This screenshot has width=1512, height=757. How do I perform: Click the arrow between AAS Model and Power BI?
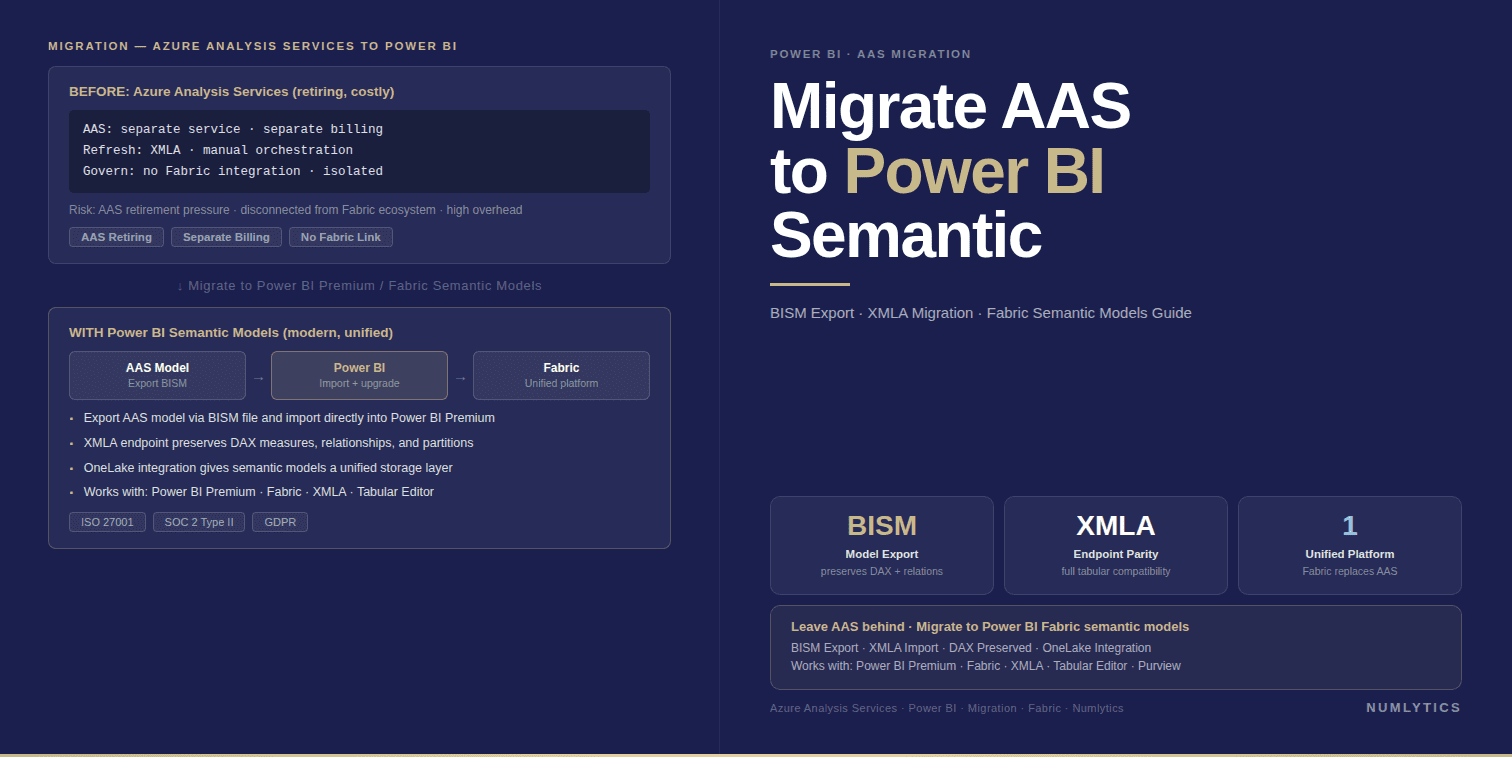pos(258,378)
